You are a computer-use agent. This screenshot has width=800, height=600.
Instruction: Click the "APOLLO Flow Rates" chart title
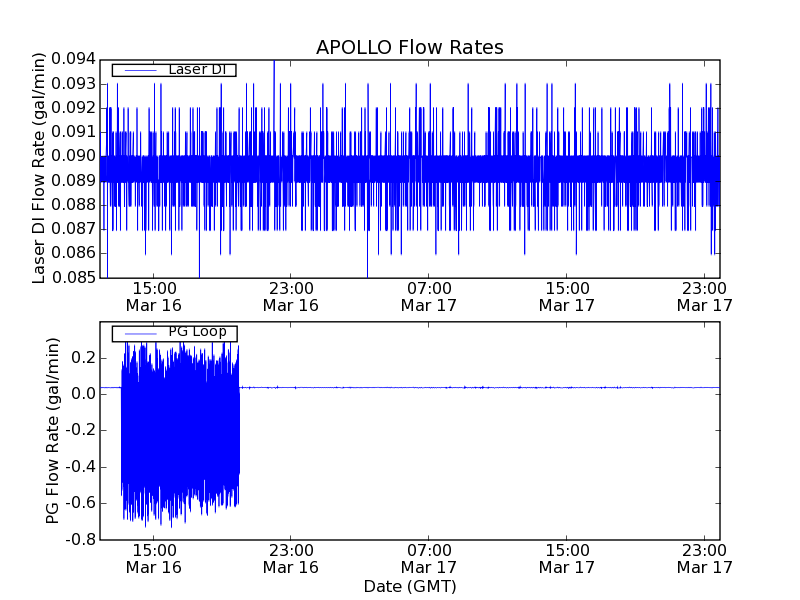tap(409, 47)
